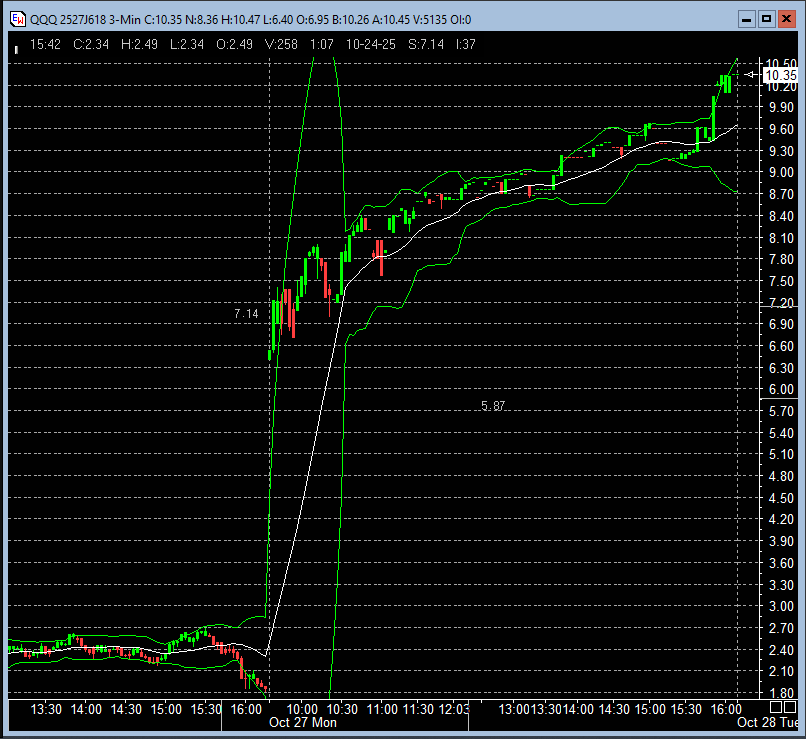806x739 pixels.
Task: Maximize the QQQ chart window
Action: pos(767,18)
